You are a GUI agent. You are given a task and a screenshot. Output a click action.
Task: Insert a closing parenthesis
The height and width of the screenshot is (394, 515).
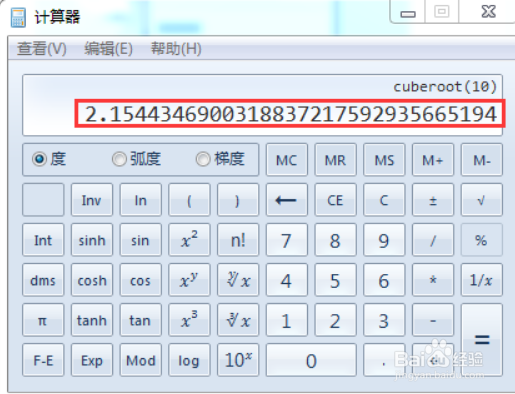(238, 200)
